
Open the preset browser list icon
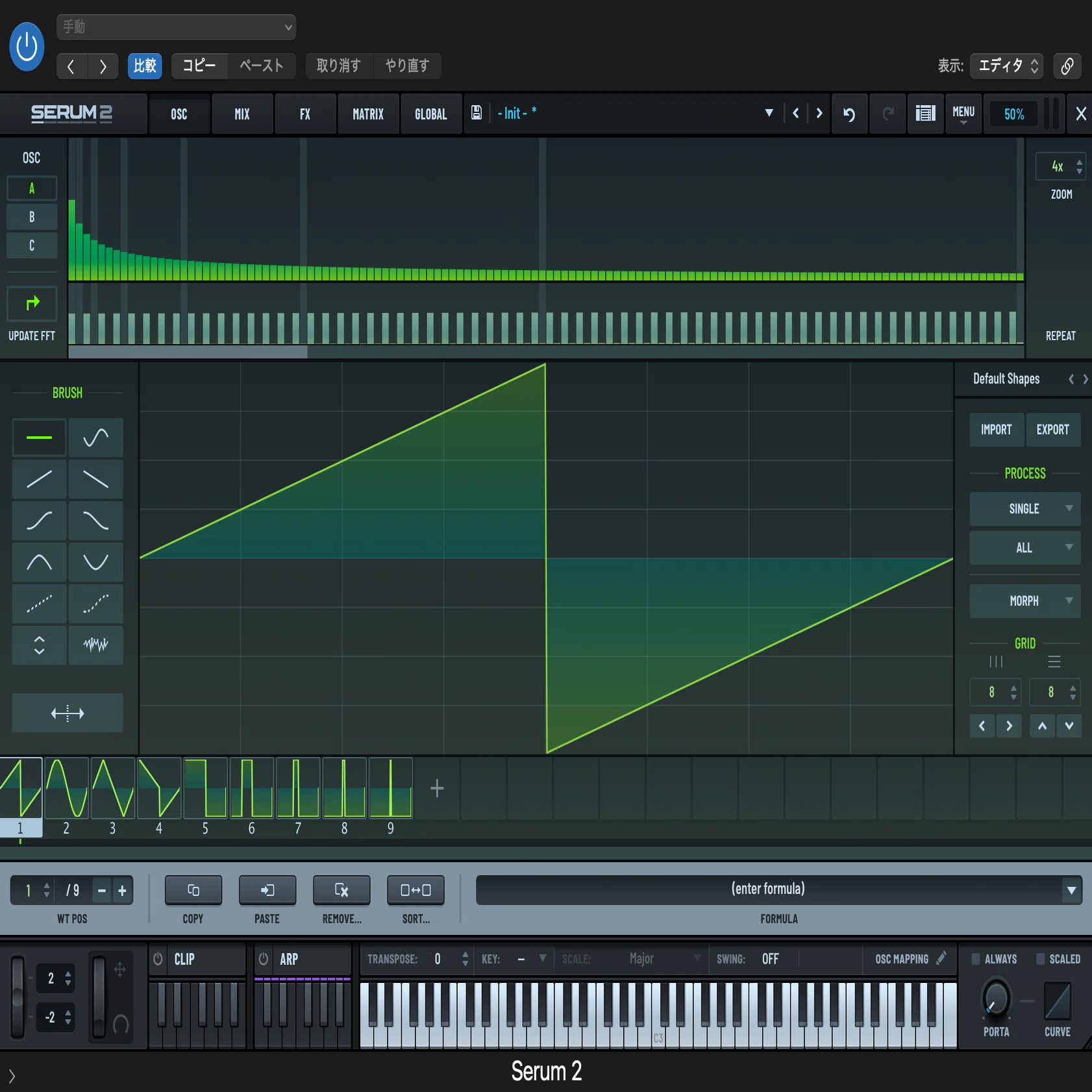coord(925,114)
